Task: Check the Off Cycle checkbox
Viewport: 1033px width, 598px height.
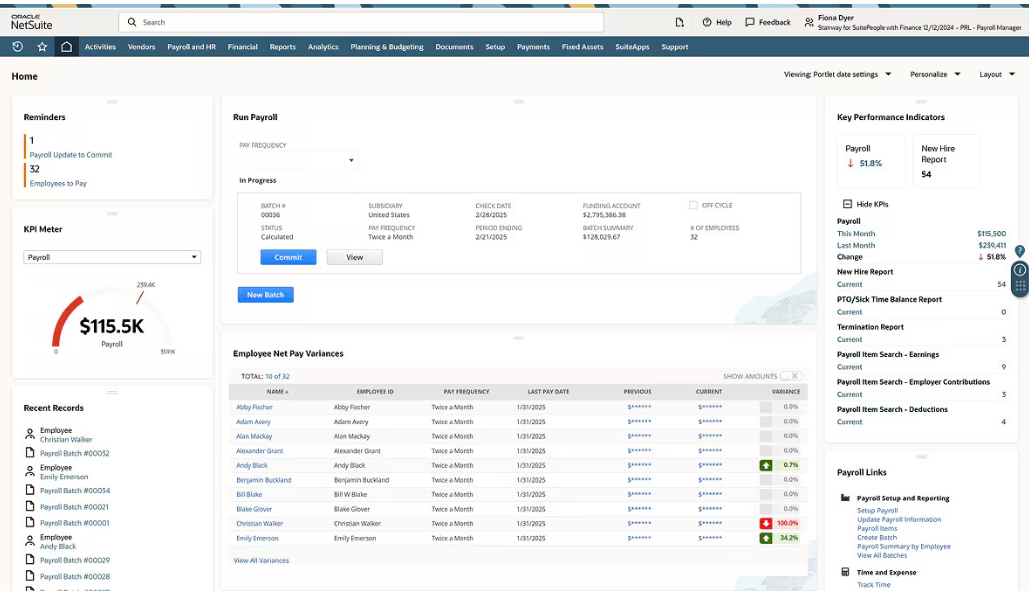Action: pos(693,205)
